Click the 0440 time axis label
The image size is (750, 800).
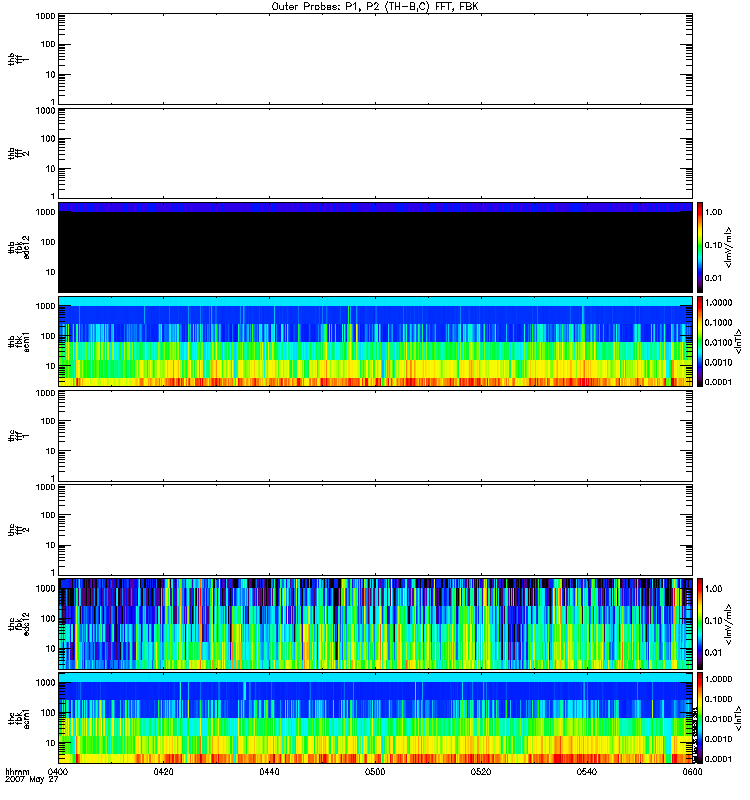(269, 772)
